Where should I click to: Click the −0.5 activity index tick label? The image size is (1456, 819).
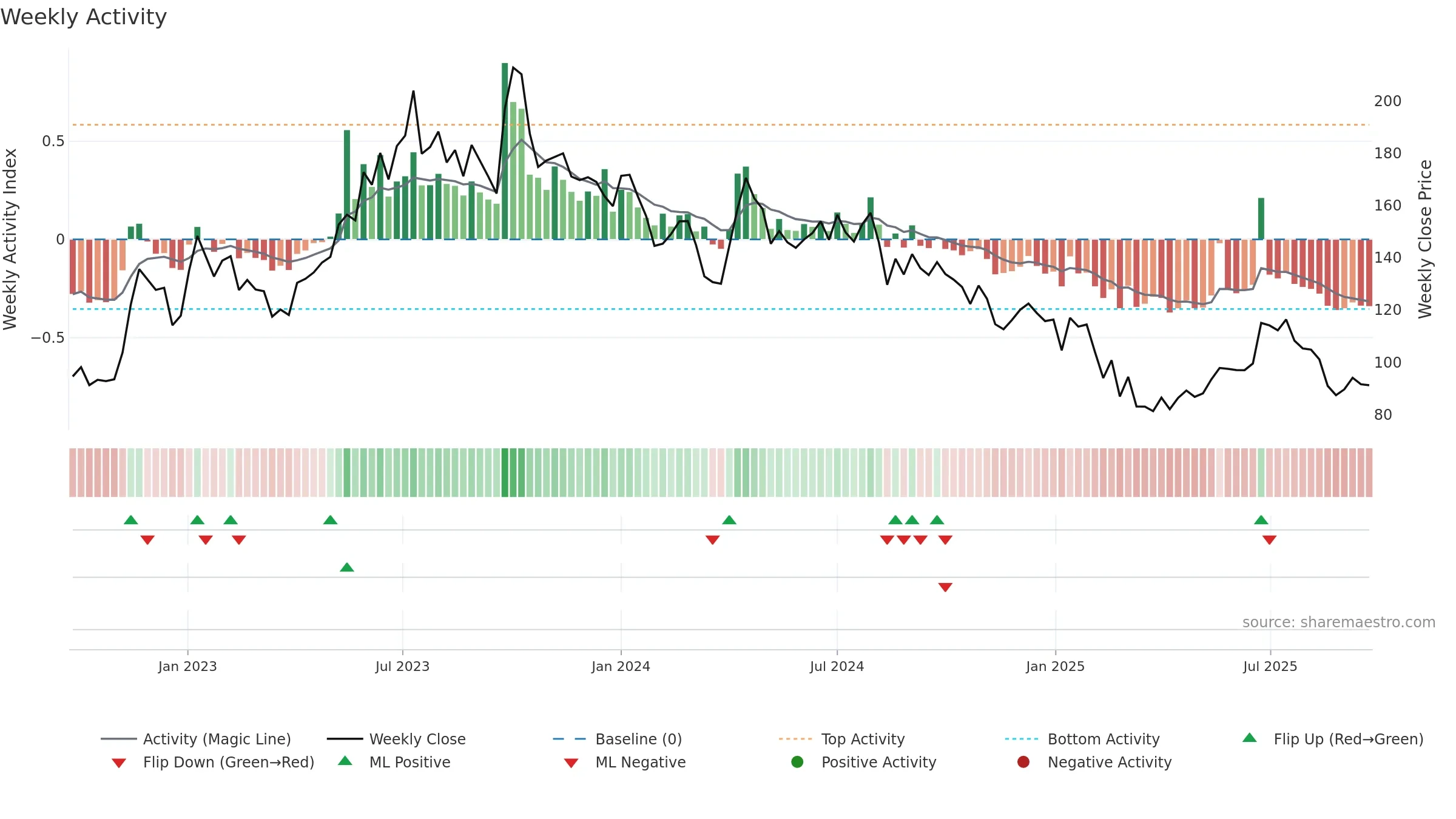47,337
